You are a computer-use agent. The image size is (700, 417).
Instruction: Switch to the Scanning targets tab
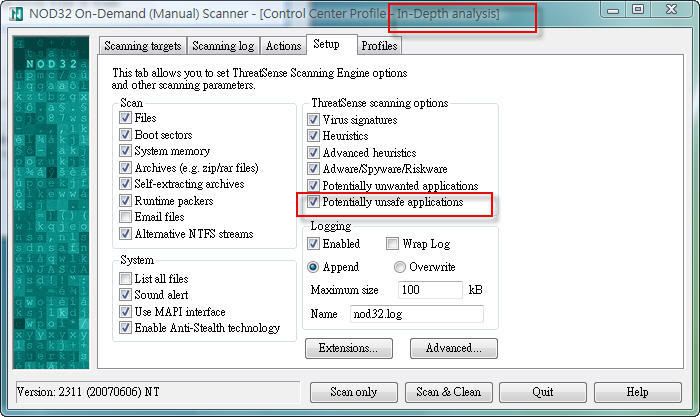click(x=143, y=46)
